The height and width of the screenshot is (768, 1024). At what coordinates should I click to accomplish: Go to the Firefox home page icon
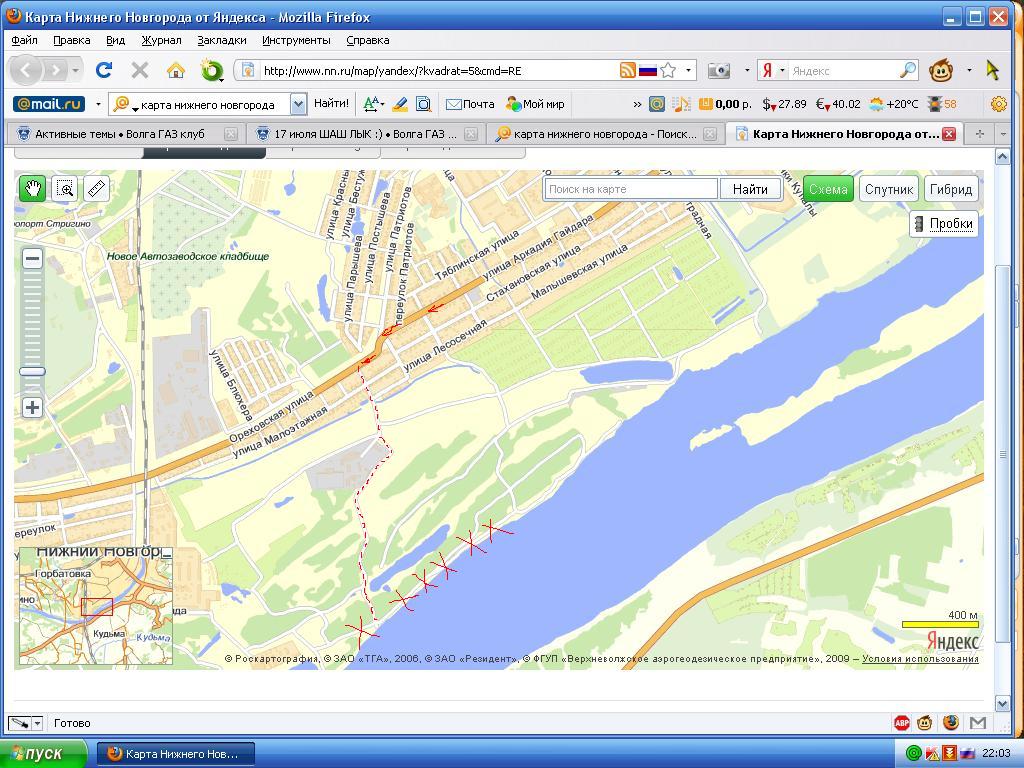(x=176, y=70)
